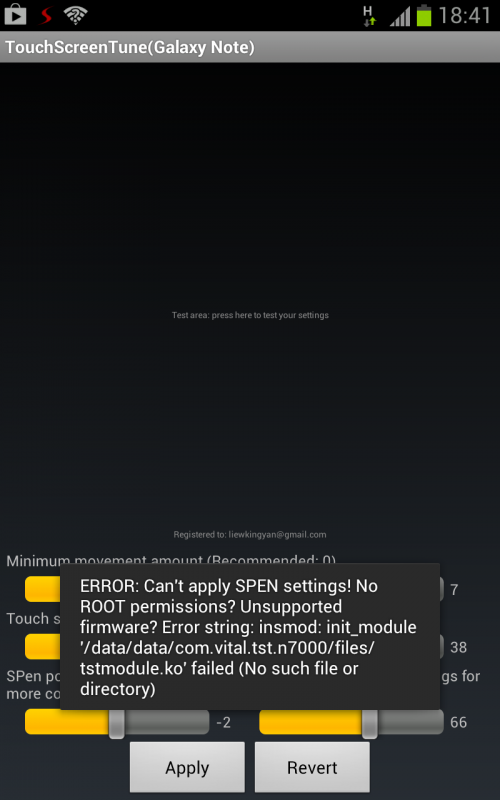Image resolution: width=500 pixels, height=800 pixels.
Task: Click the slider handle showing -2
Action: pyautogui.click(x=116, y=722)
